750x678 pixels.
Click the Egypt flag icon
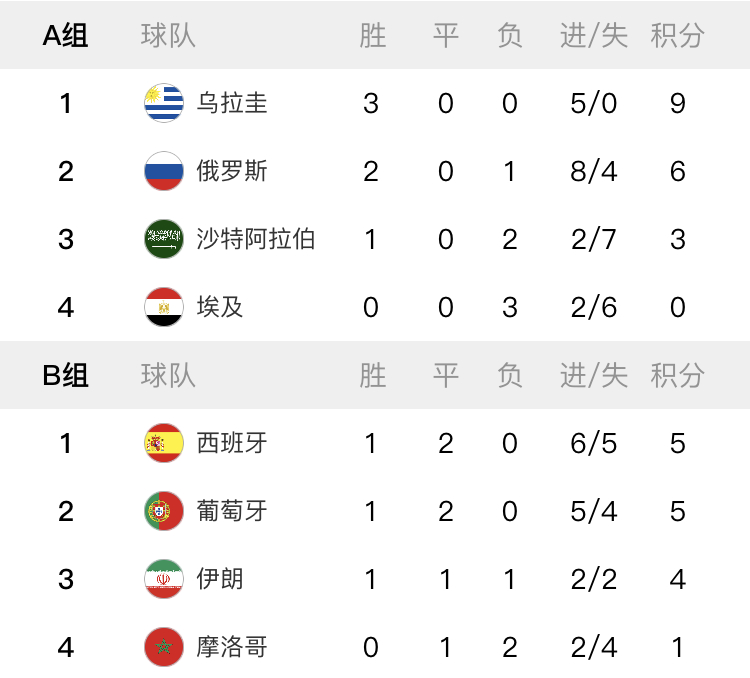[164, 307]
